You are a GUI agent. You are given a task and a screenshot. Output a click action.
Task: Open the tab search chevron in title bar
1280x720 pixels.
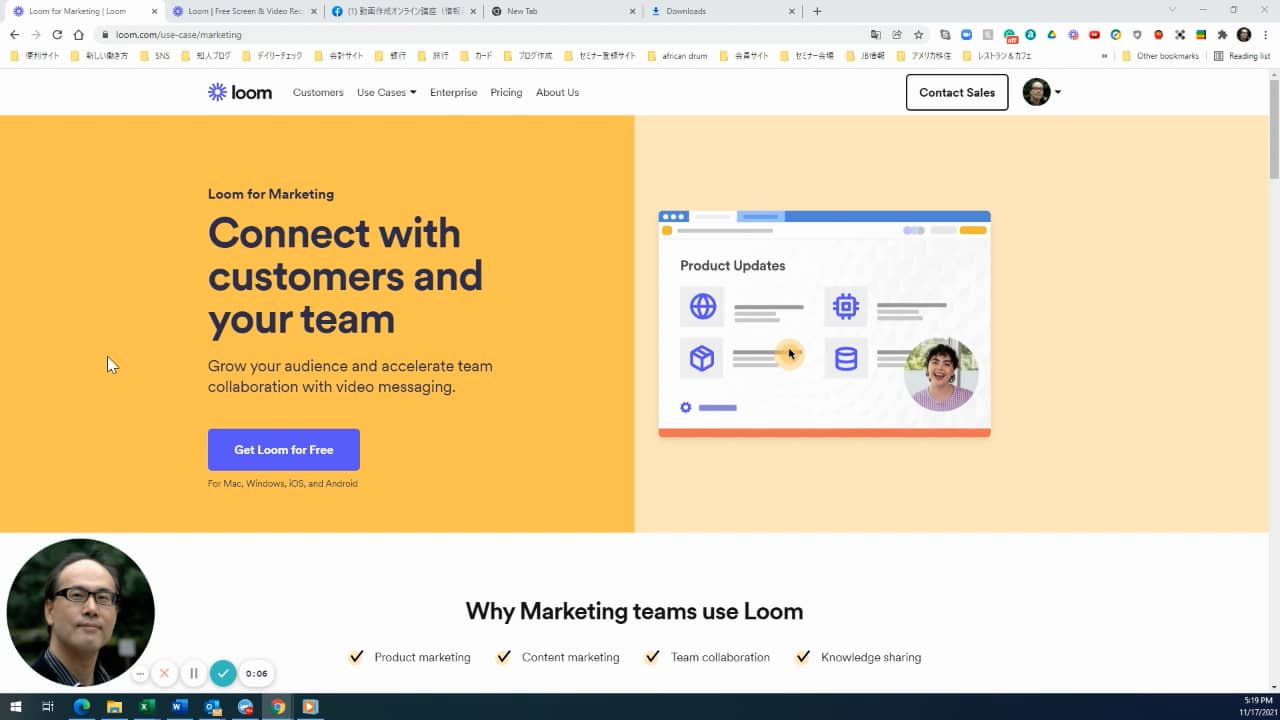coord(1173,10)
